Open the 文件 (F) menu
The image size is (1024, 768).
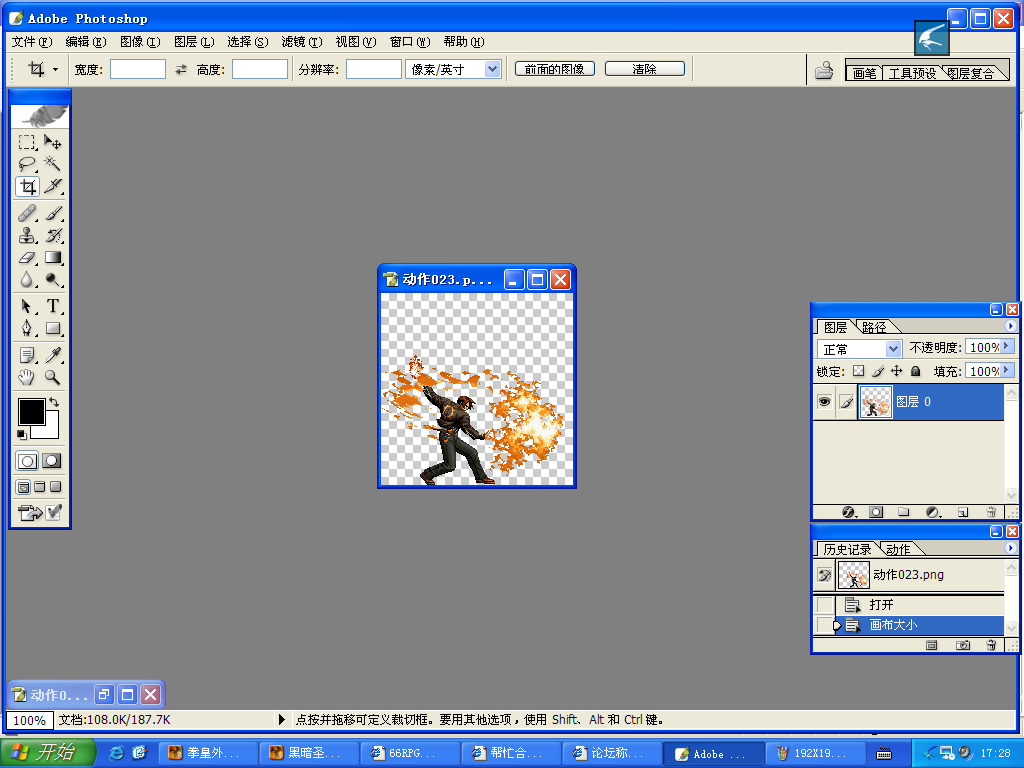coord(32,42)
